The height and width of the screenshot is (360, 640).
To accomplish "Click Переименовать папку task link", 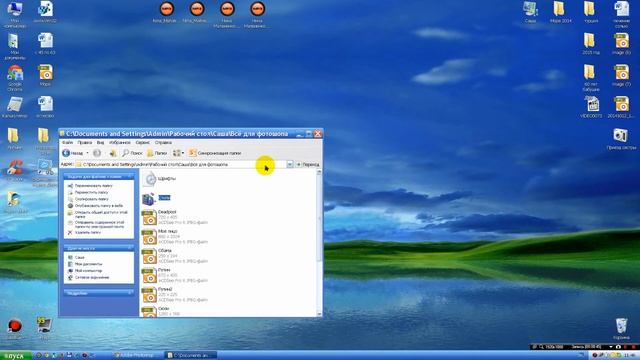I will pyautogui.click(x=93, y=186).
